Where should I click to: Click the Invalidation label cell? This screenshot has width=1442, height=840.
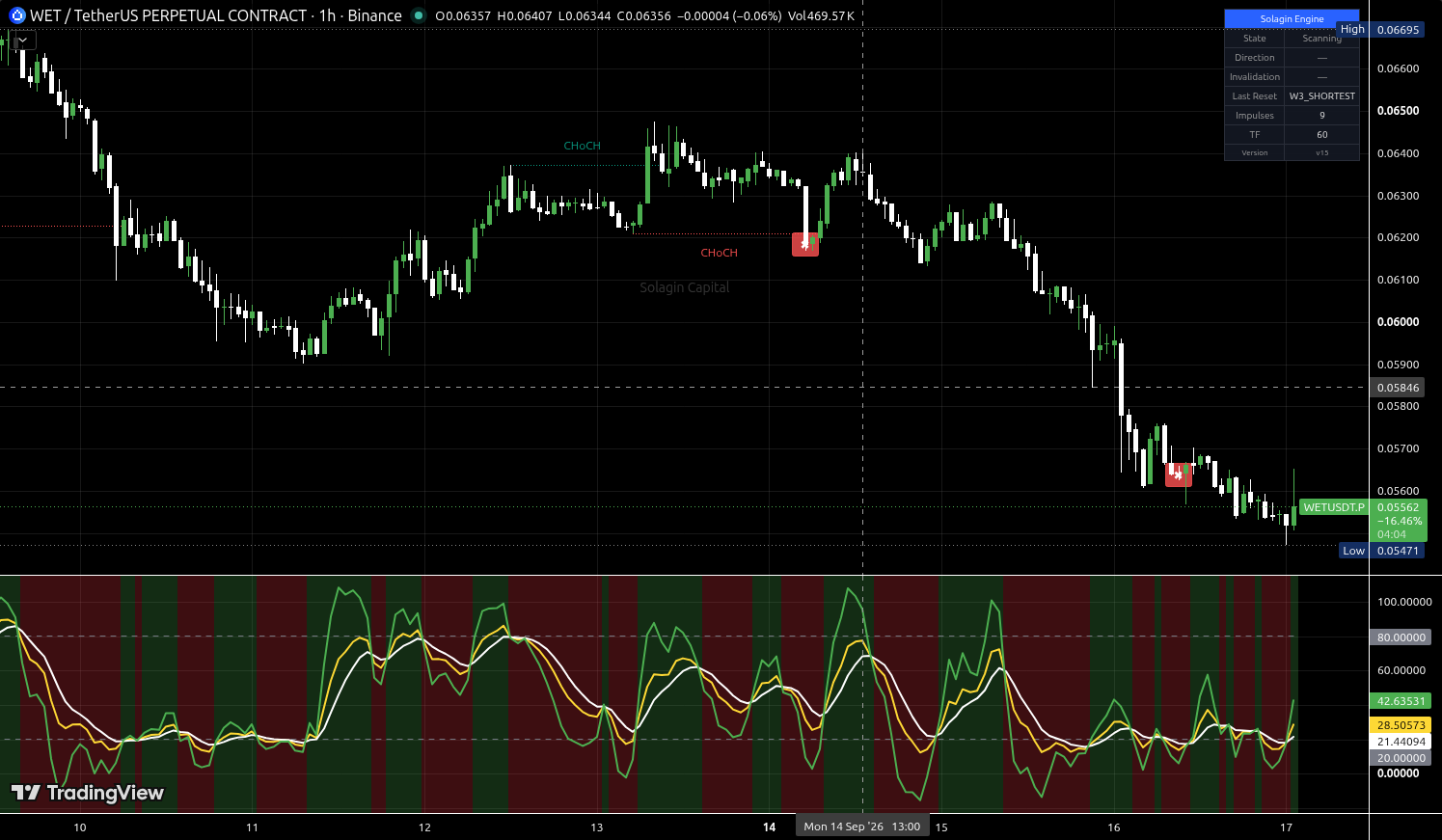click(x=1255, y=77)
